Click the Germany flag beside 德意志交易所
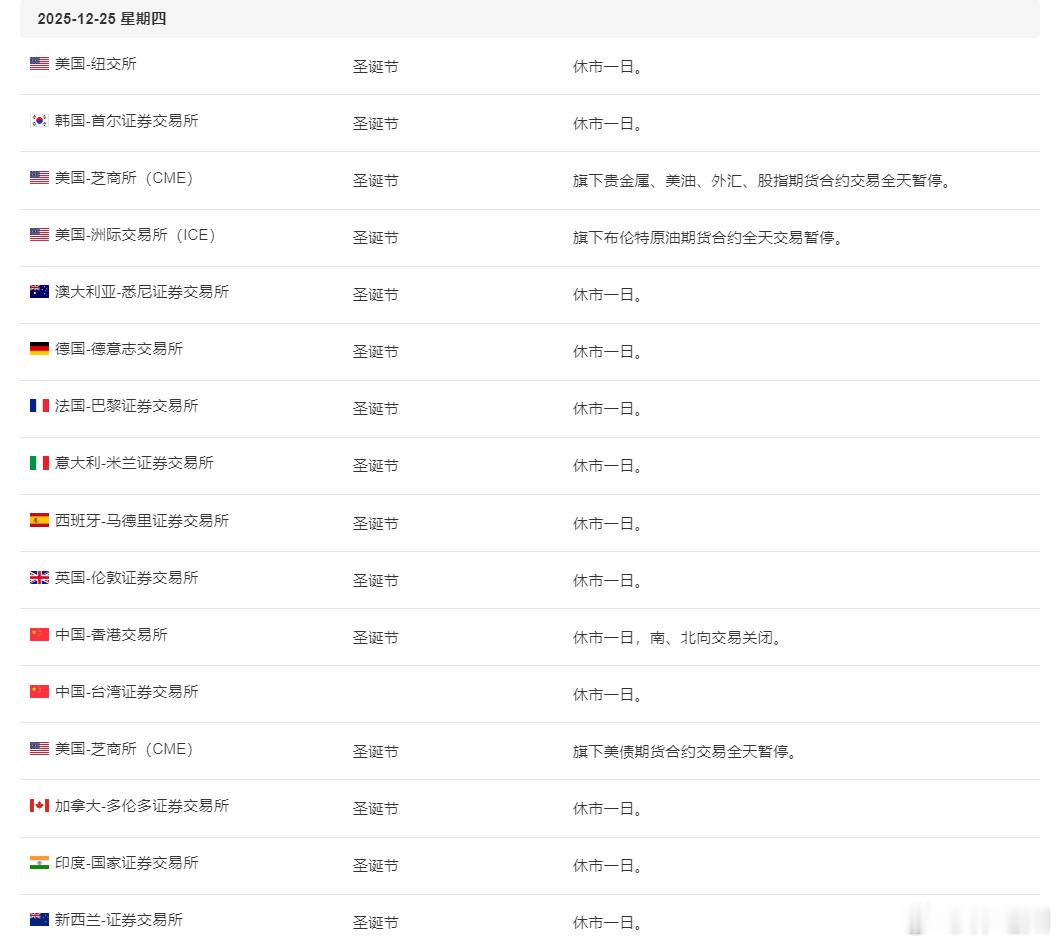The height and width of the screenshot is (945, 1061). click(x=39, y=348)
